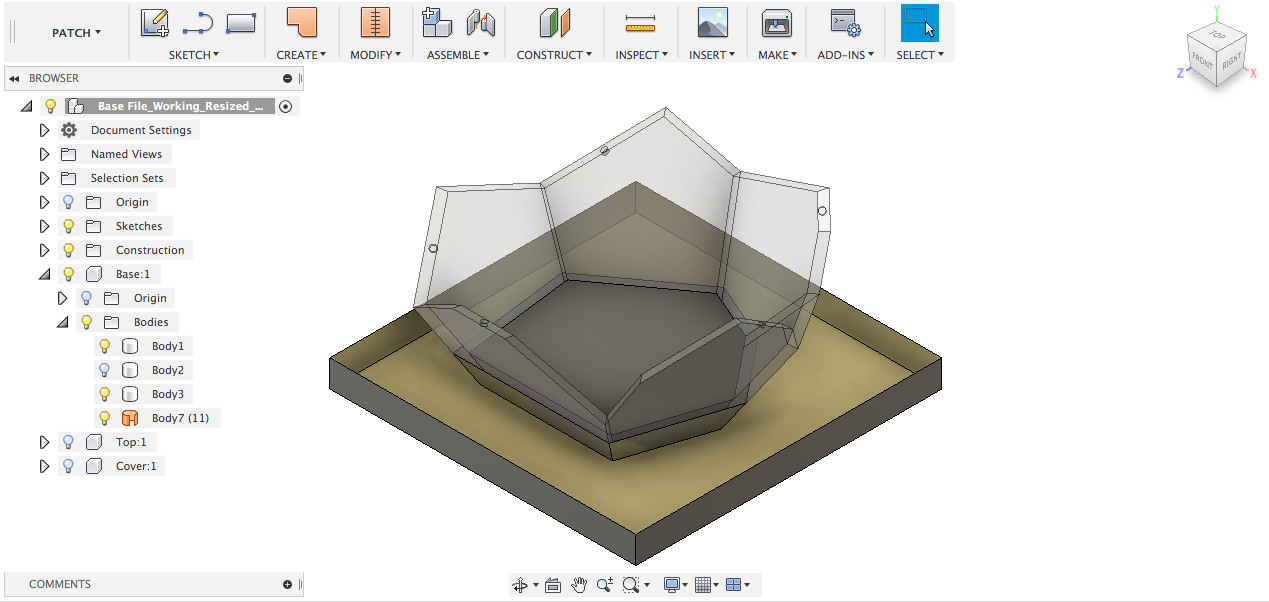Hide the Sketches folder light bulb
Image resolution: width=1269 pixels, height=602 pixels.
click(69, 226)
